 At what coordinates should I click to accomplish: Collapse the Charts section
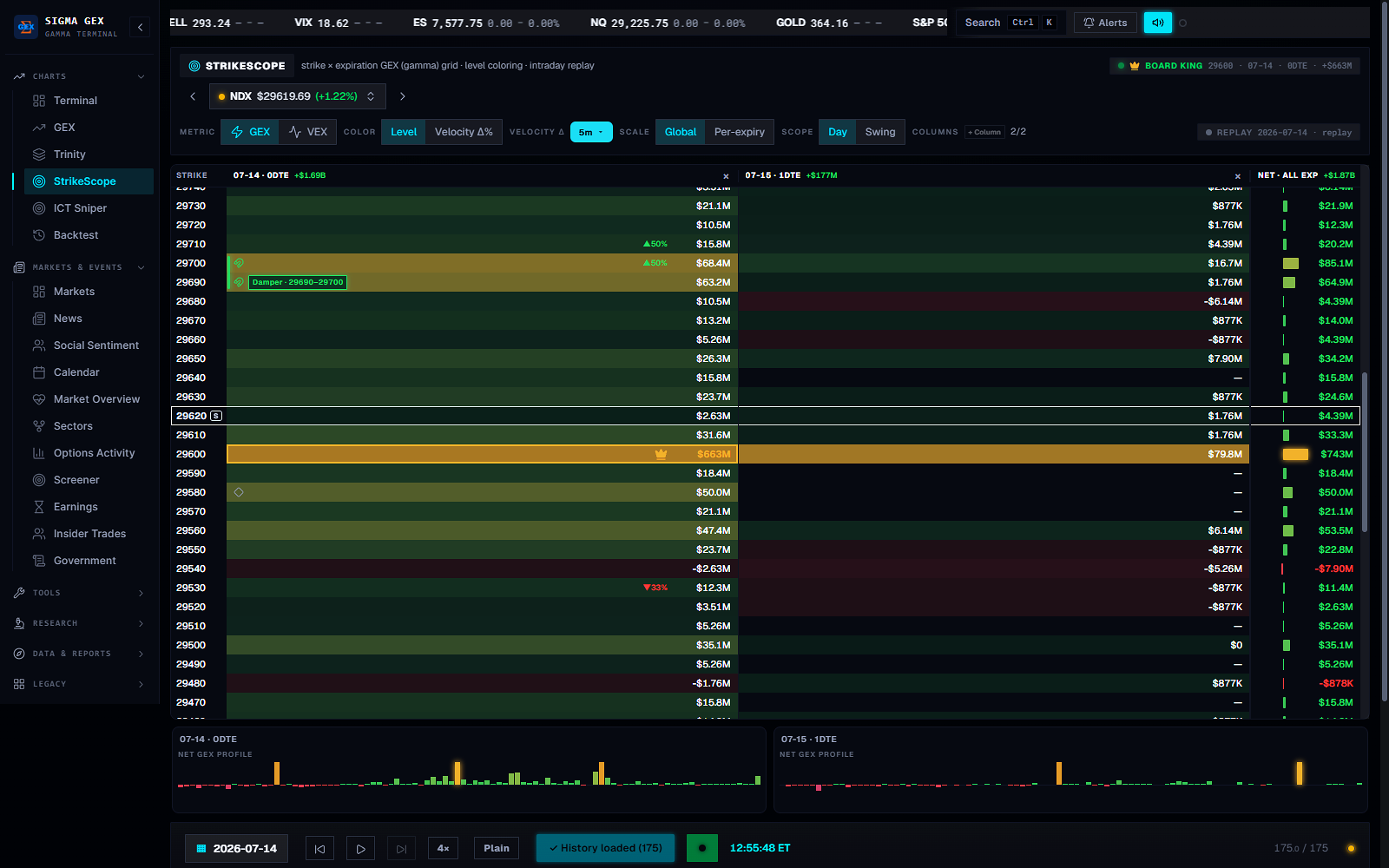[80, 76]
